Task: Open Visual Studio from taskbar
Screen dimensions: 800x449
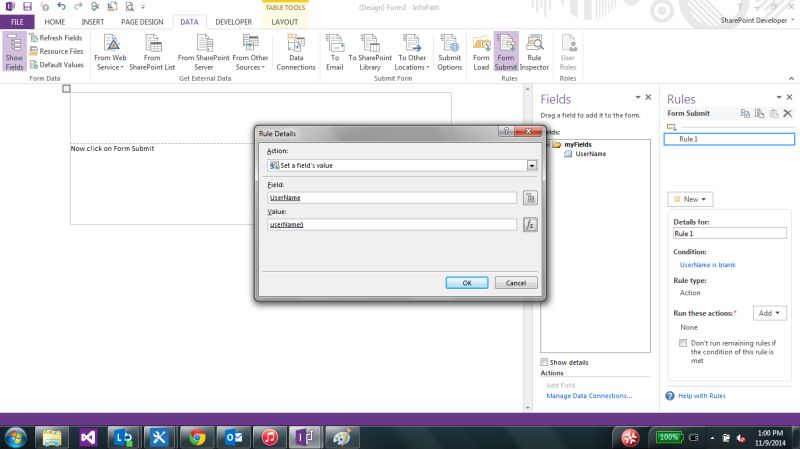Action: click(x=88, y=437)
